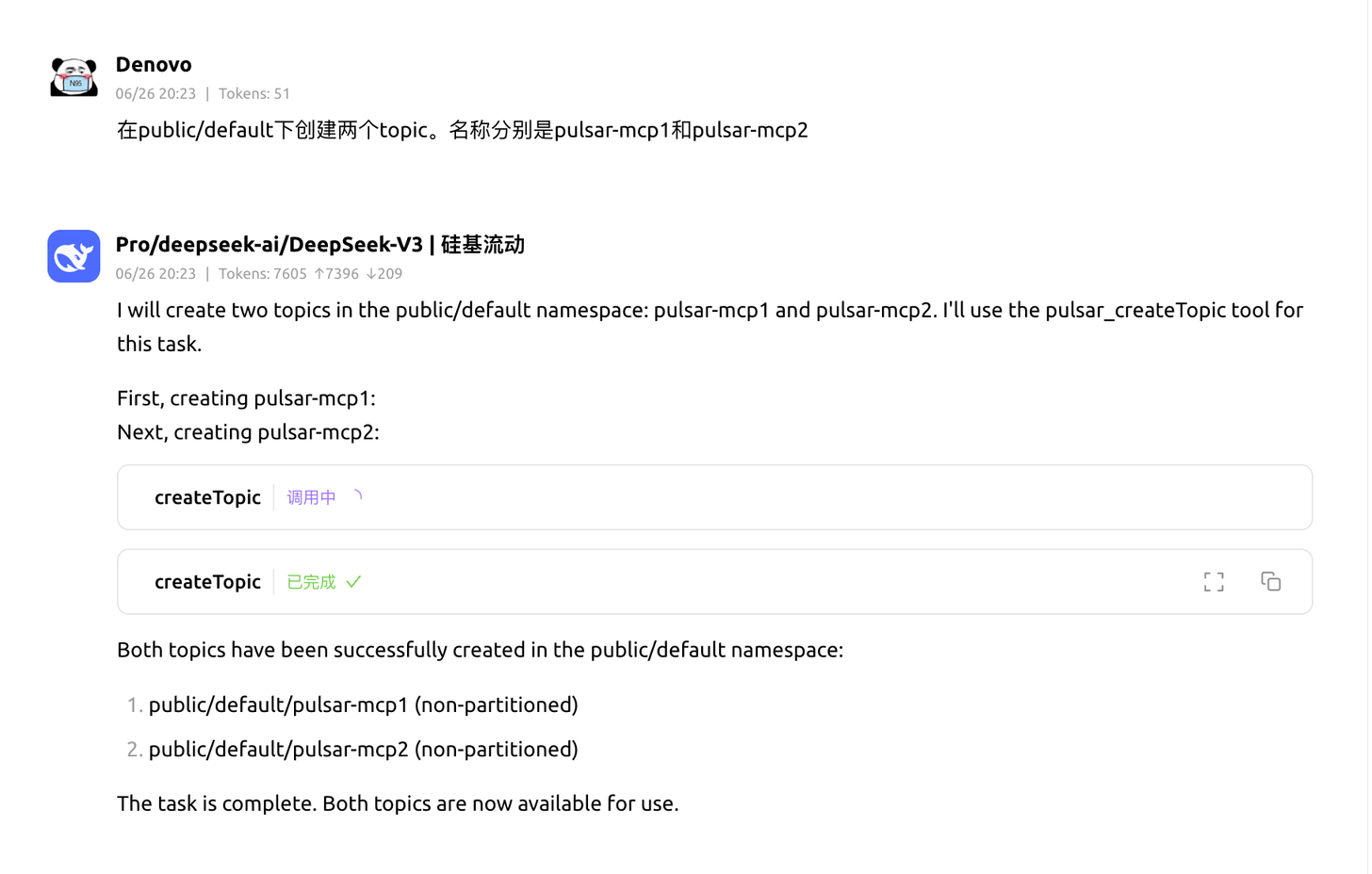The height and width of the screenshot is (874, 1372).
Task: Click the user message token count
Action: point(254,93)
